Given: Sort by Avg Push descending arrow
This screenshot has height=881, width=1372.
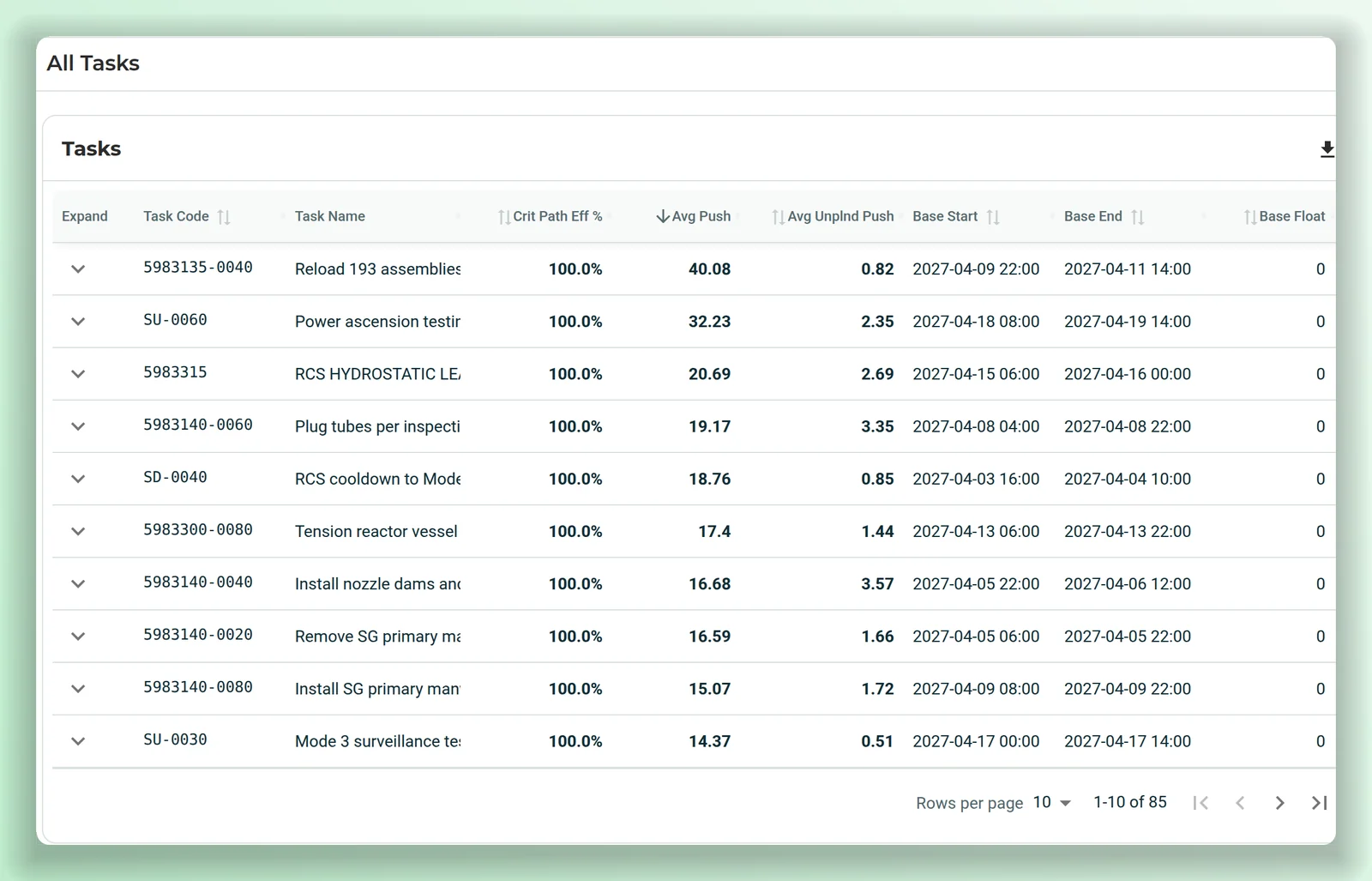Looking at the screenshot, I should [x=663, y=216].
